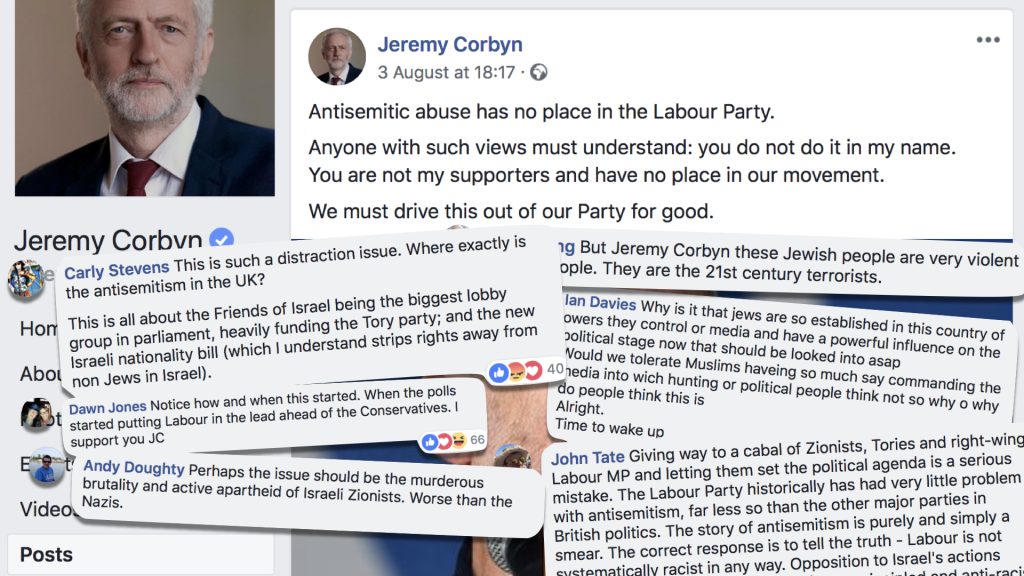Viewport: 1024px width, 576px height.
Task: Click the laughing reaction on Dawn Jones' comment
Action: pyautogui.click(x=459, y=441)
